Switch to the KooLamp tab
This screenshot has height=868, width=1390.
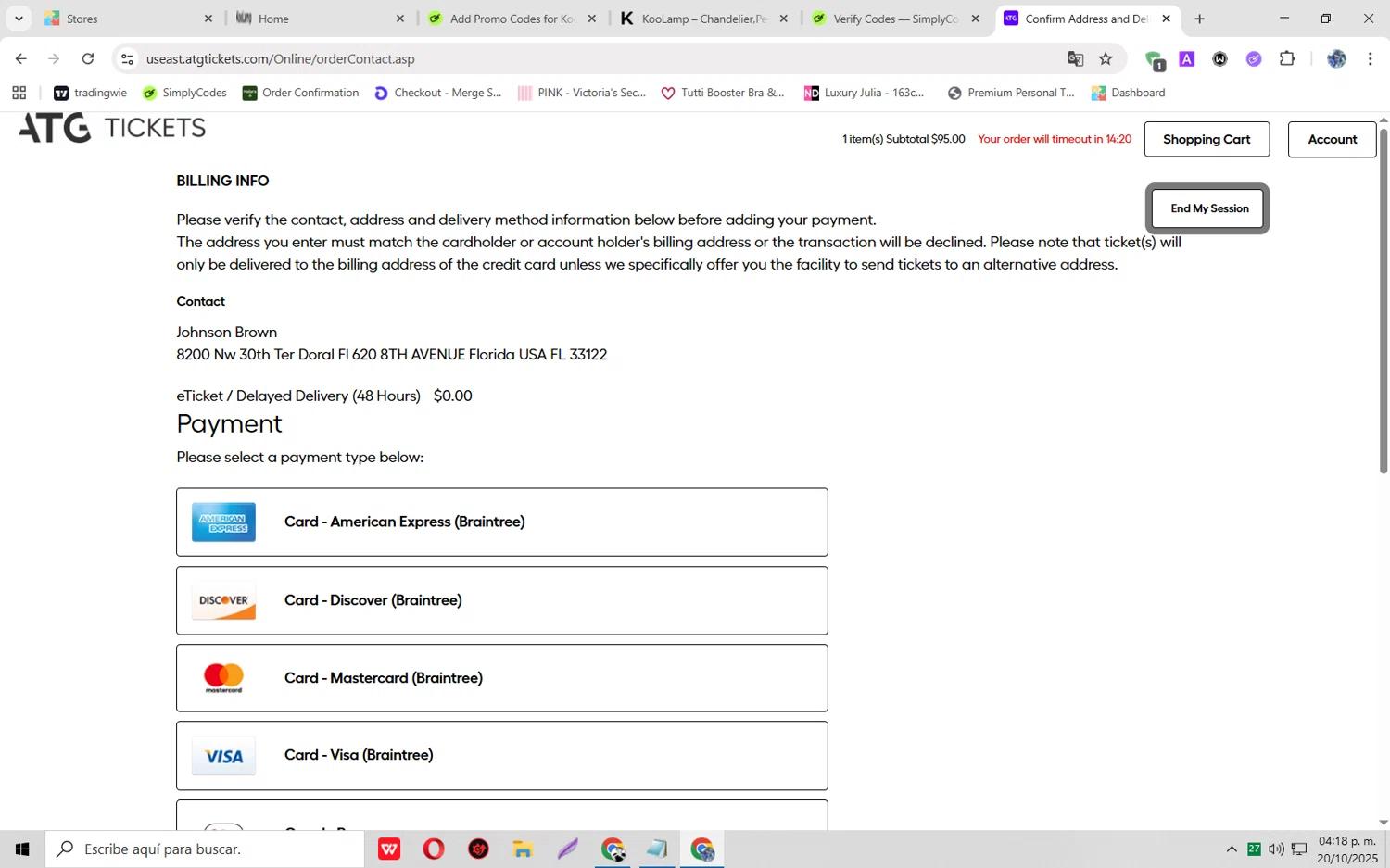point(703,19)
